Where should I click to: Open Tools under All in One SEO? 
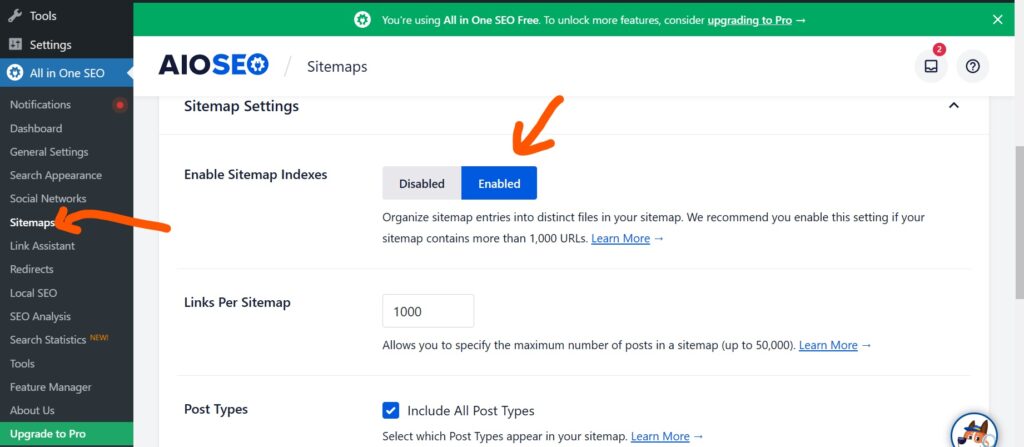22,363
